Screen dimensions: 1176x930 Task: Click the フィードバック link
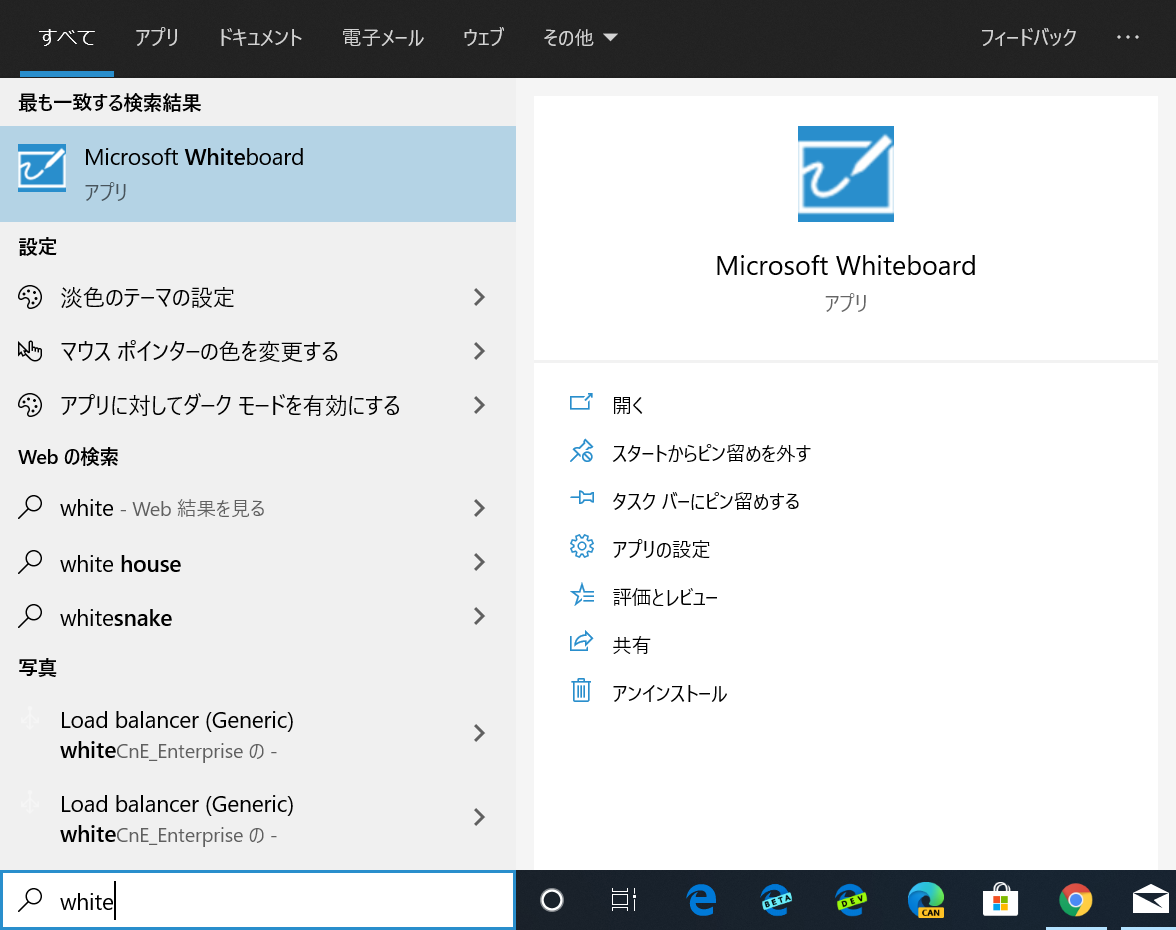point(1029,37)
